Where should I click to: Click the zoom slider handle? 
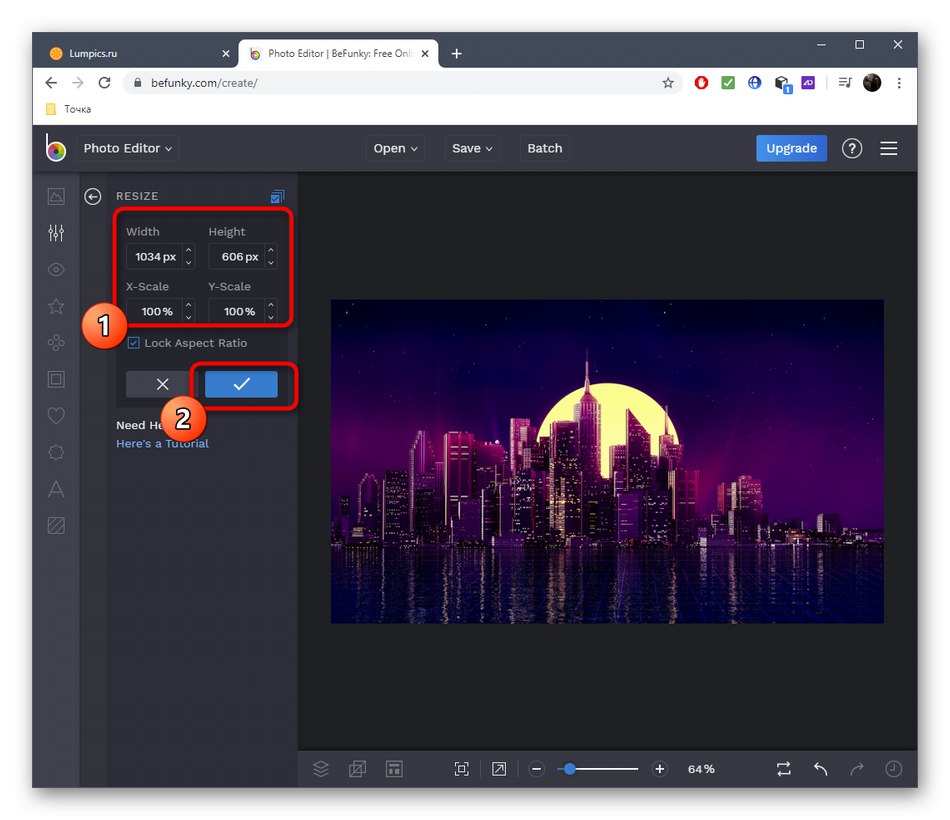tap(569, 769)
